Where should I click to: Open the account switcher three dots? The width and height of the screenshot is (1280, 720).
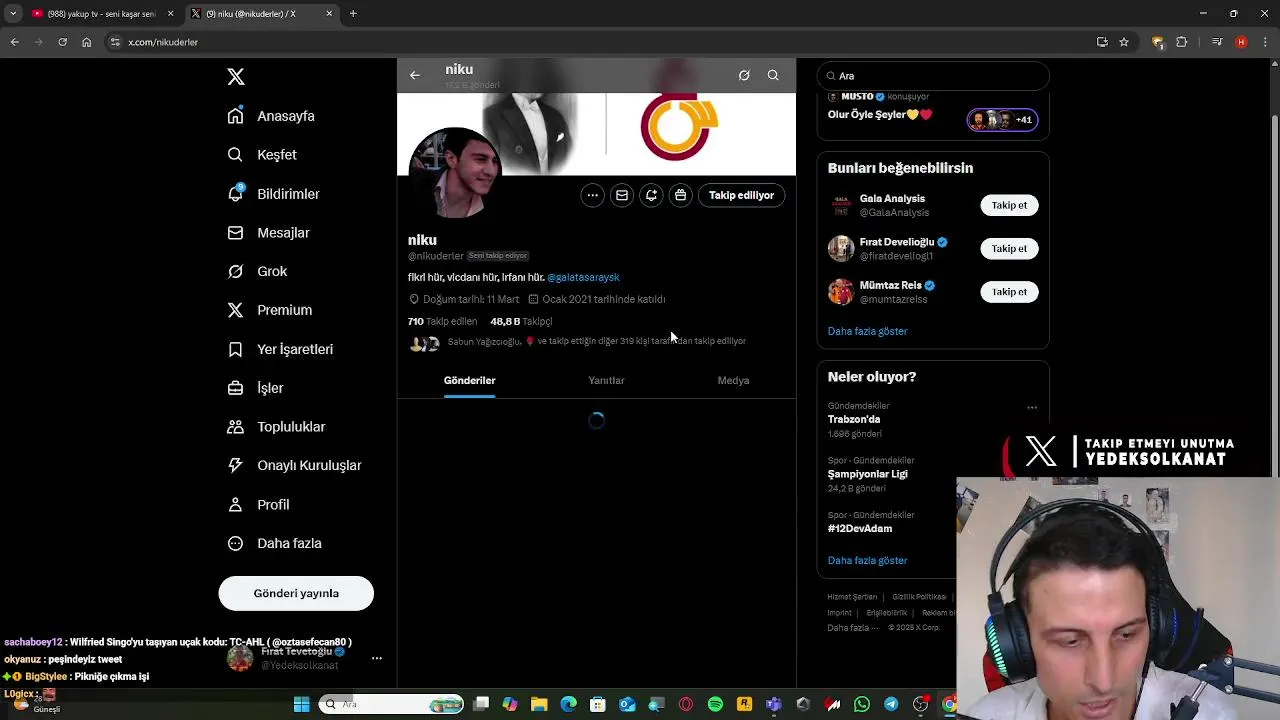point(377,658)
